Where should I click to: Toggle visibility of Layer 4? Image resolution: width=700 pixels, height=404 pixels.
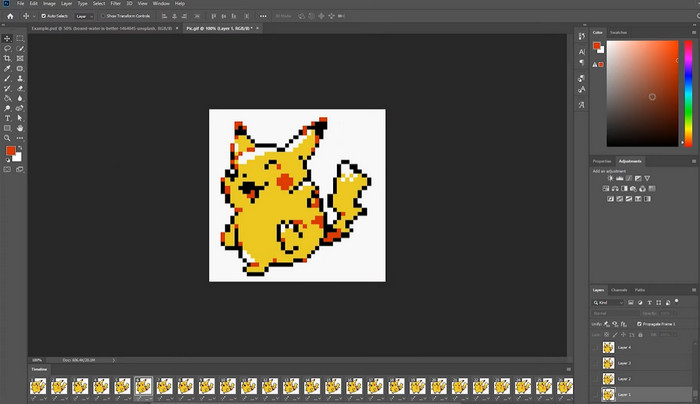(596, 348)
